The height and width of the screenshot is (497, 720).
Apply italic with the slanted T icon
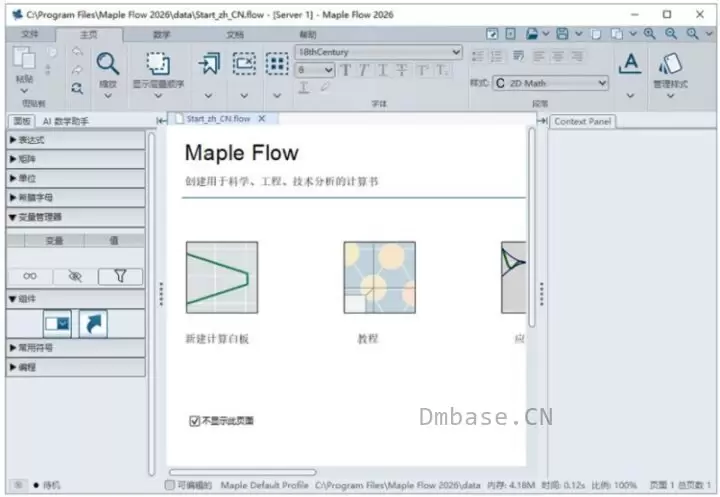[365, 70]
